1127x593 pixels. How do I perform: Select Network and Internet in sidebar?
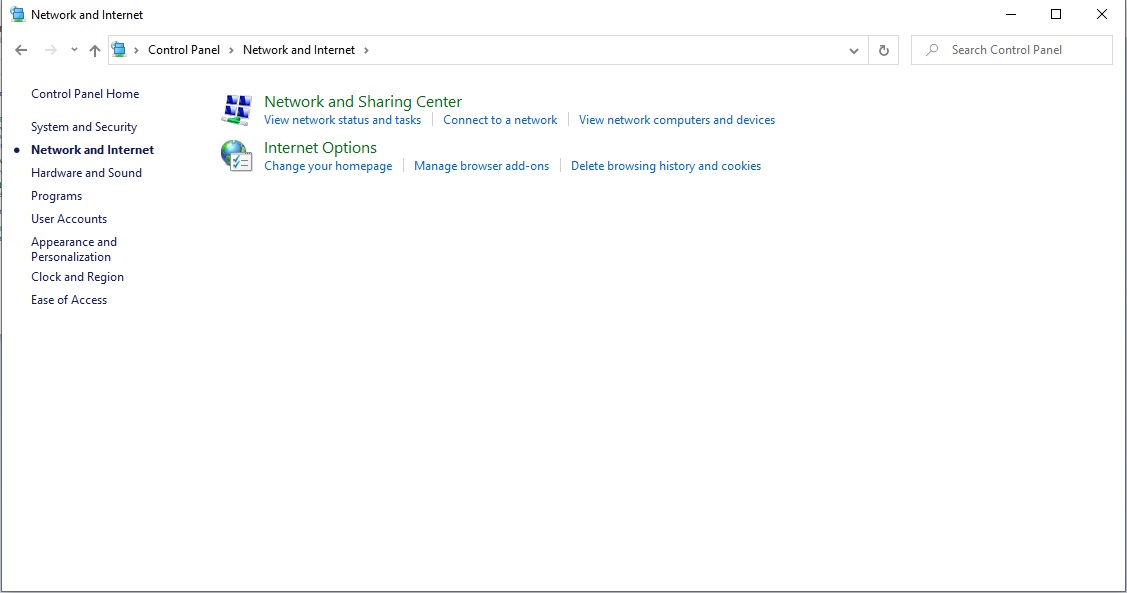[93, 150]
